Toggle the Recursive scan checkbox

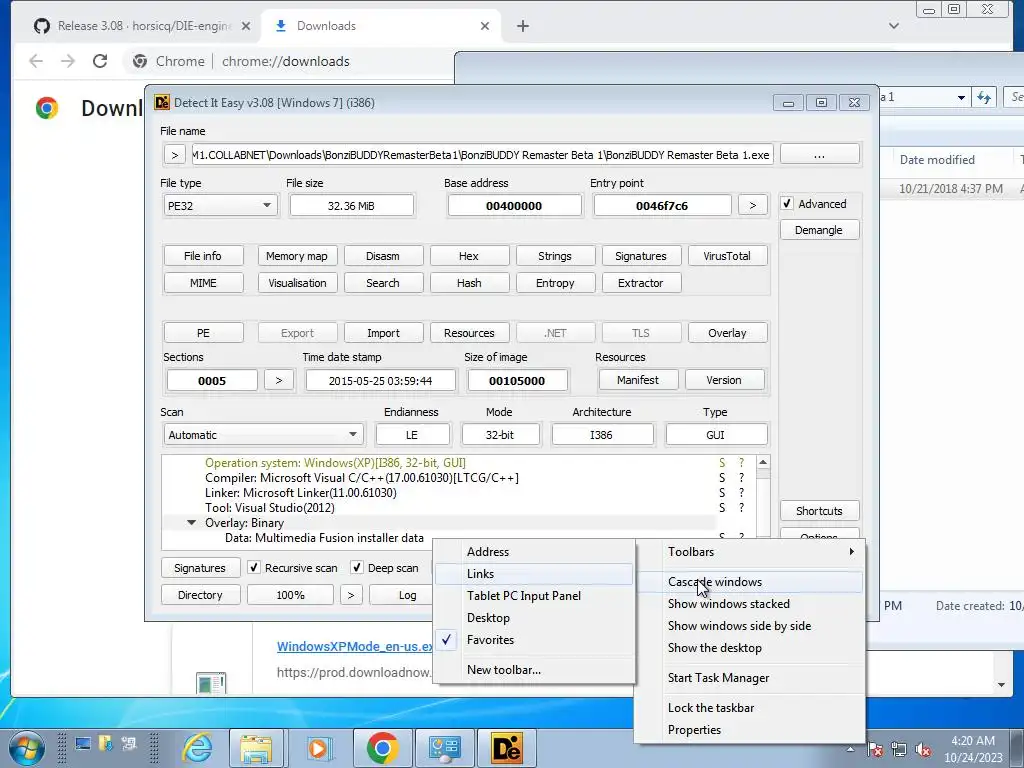click(253, 568)
